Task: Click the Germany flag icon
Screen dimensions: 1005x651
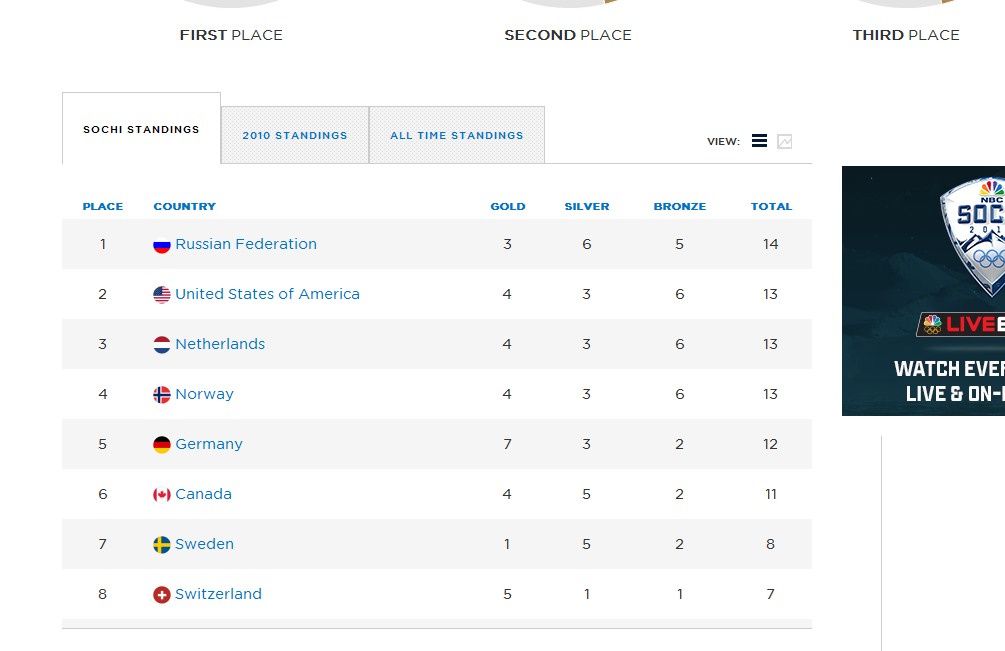Action: pyautogui.click(x=162, y=445)
